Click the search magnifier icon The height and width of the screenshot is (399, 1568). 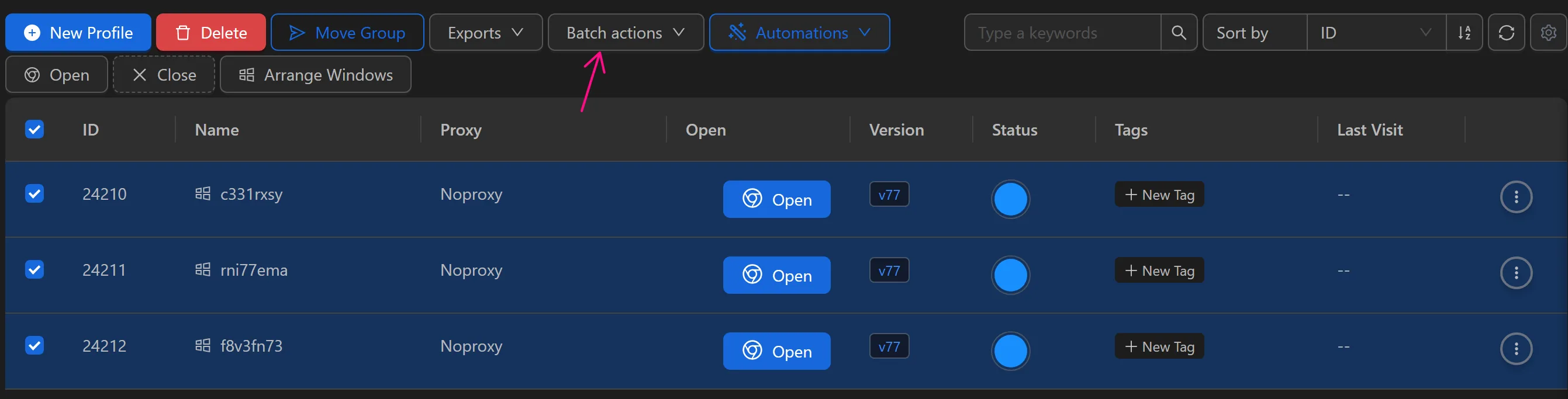coord(1180,32)
